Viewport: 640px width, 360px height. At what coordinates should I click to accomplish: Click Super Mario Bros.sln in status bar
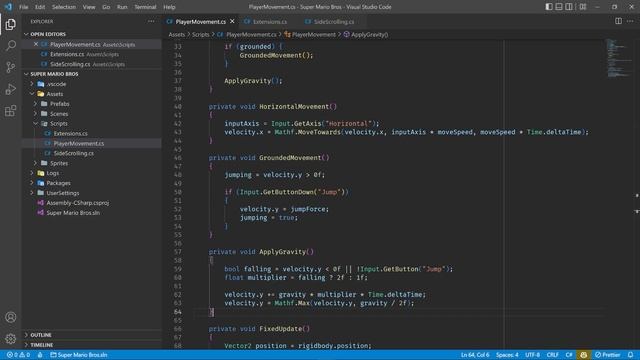[79, 355]
